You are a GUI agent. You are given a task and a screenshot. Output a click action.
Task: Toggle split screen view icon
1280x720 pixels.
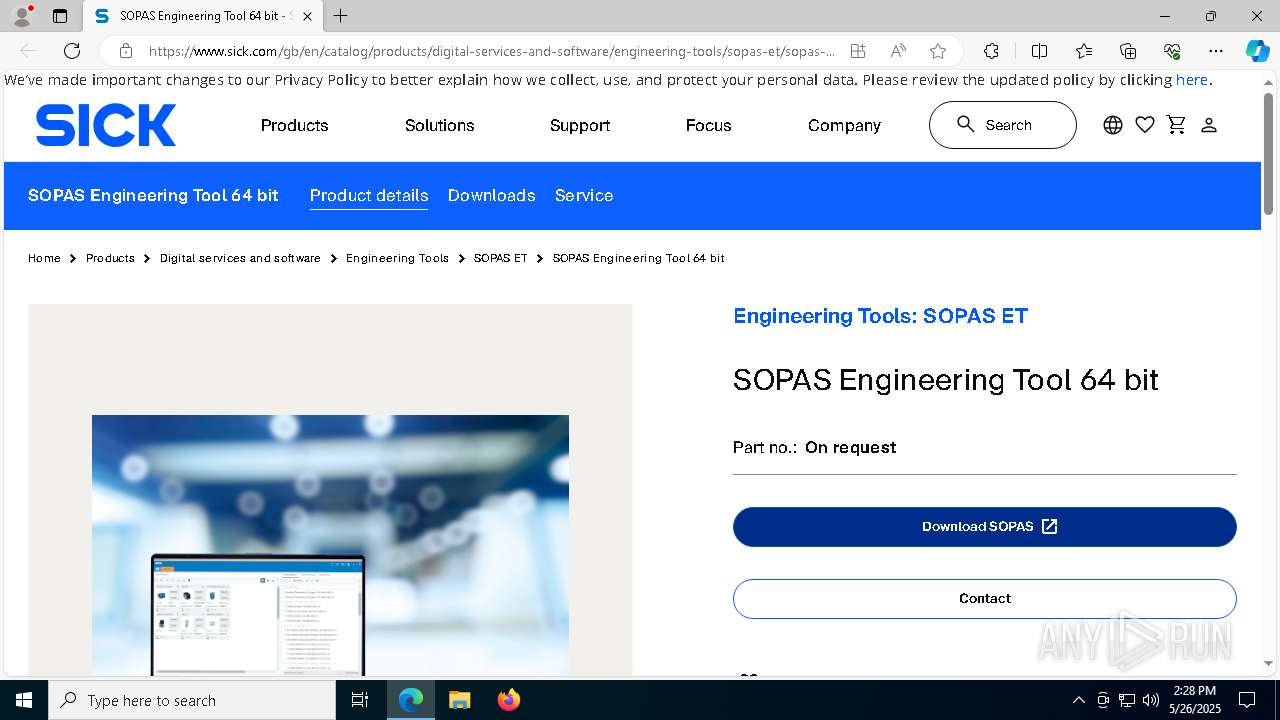click(x=1039, y=51)
